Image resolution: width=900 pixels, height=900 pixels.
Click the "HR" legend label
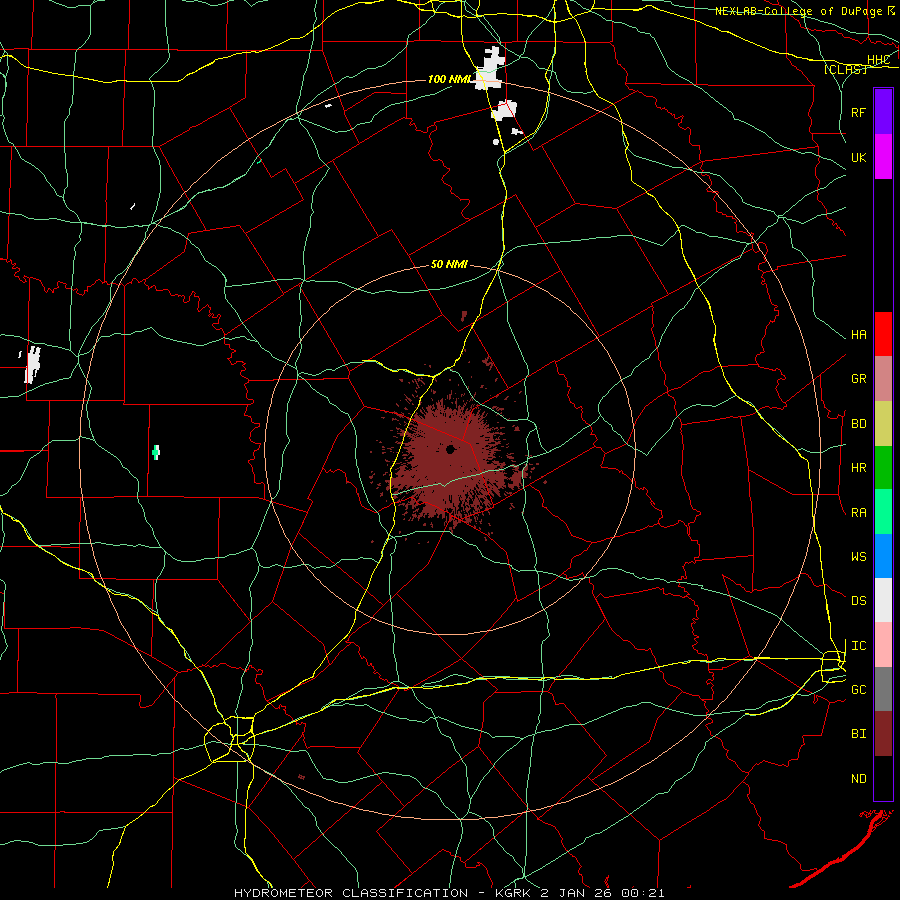pyautogui.click(x=859, y=468)
